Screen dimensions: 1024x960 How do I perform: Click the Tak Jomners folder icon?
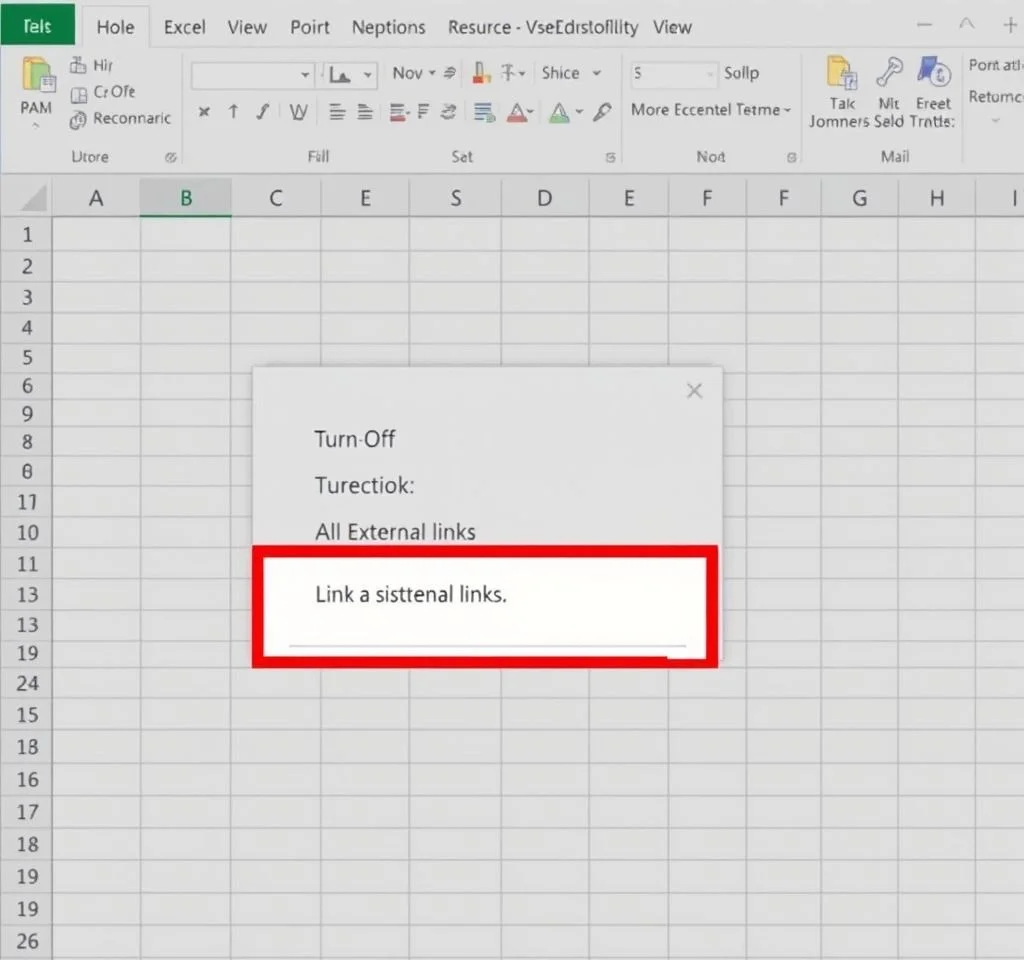point(841,74)
